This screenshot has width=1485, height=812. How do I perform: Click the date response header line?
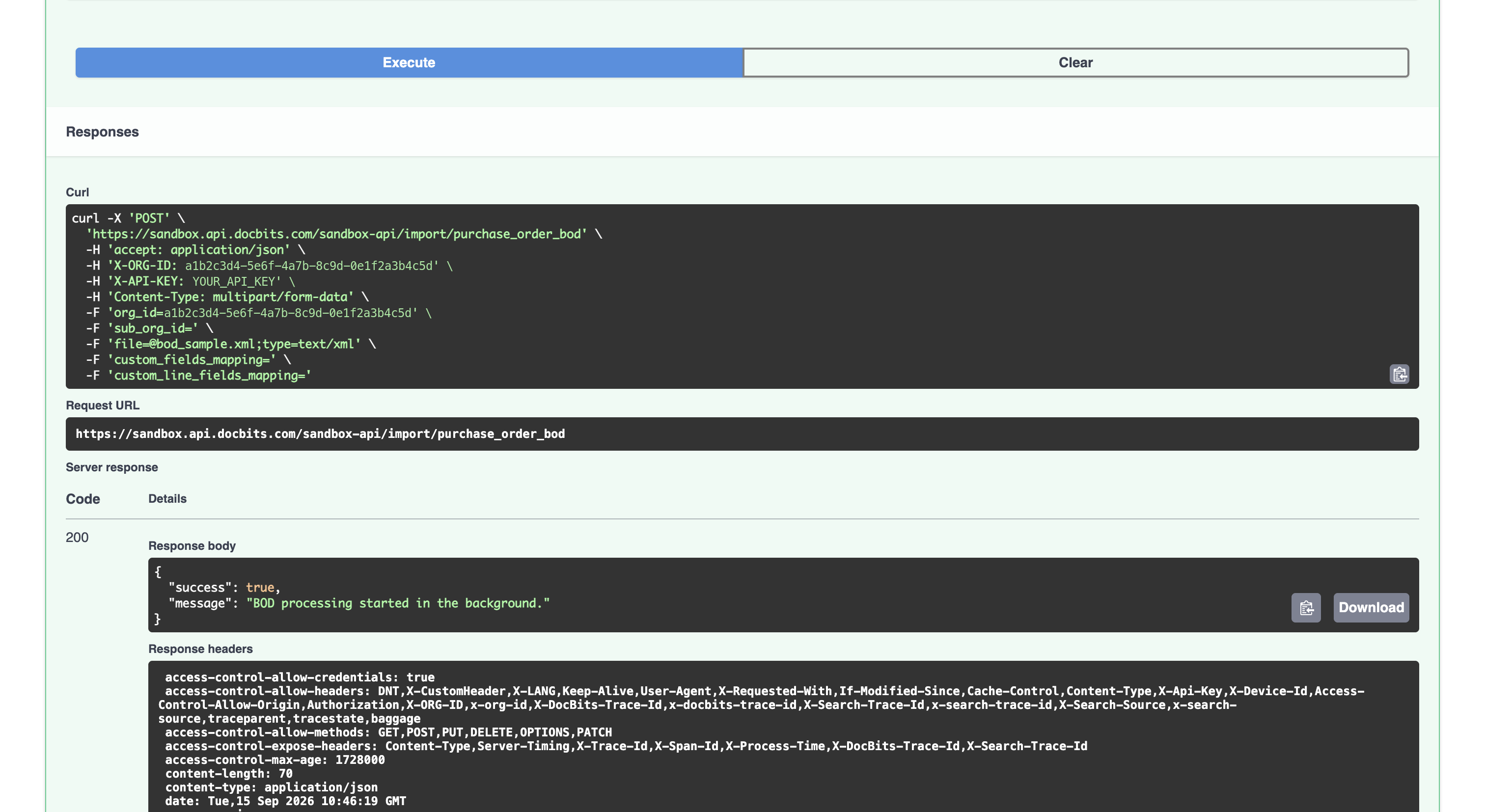[285, 801]
